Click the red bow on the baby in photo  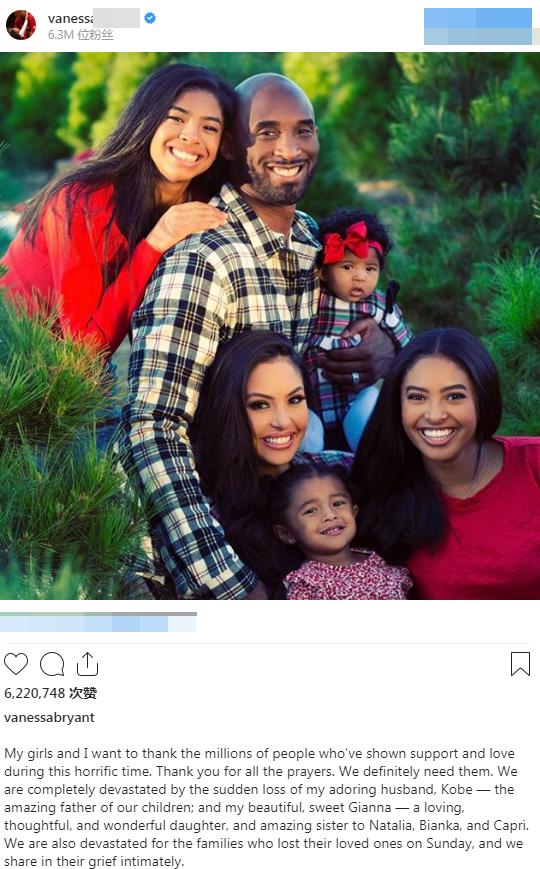click(x=351, y=243)
